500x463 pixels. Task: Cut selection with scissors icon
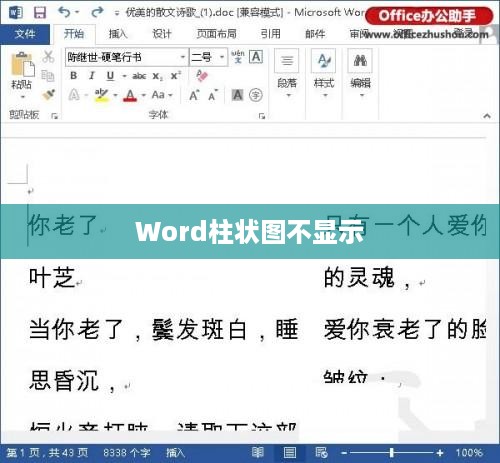click(48, 56)
